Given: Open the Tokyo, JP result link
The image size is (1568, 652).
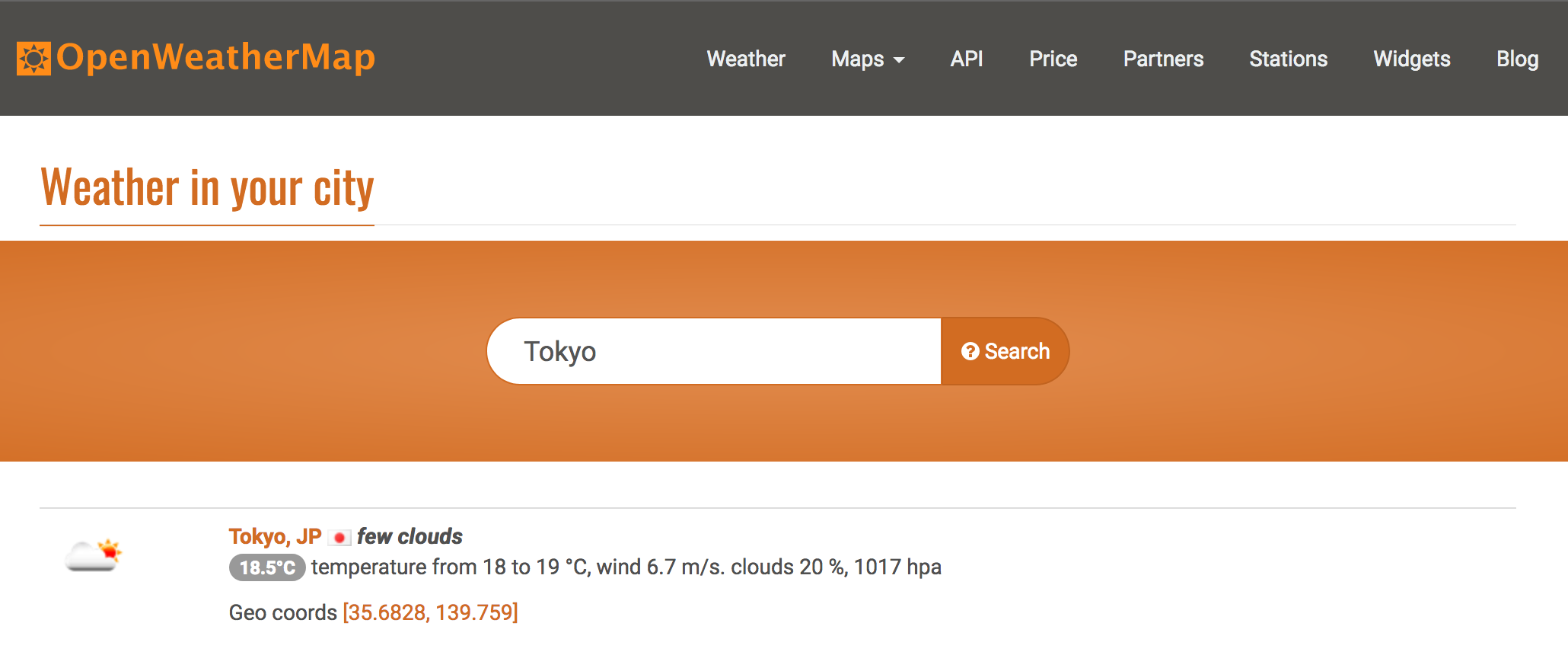Looking at the screenshot, I should click(276, 537).
